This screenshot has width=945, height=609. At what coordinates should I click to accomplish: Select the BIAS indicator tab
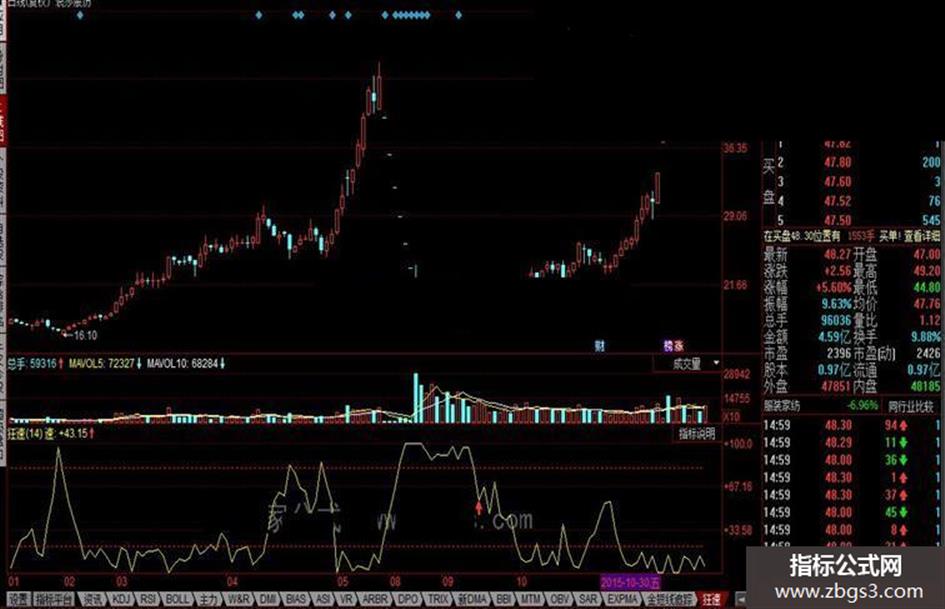296,599
